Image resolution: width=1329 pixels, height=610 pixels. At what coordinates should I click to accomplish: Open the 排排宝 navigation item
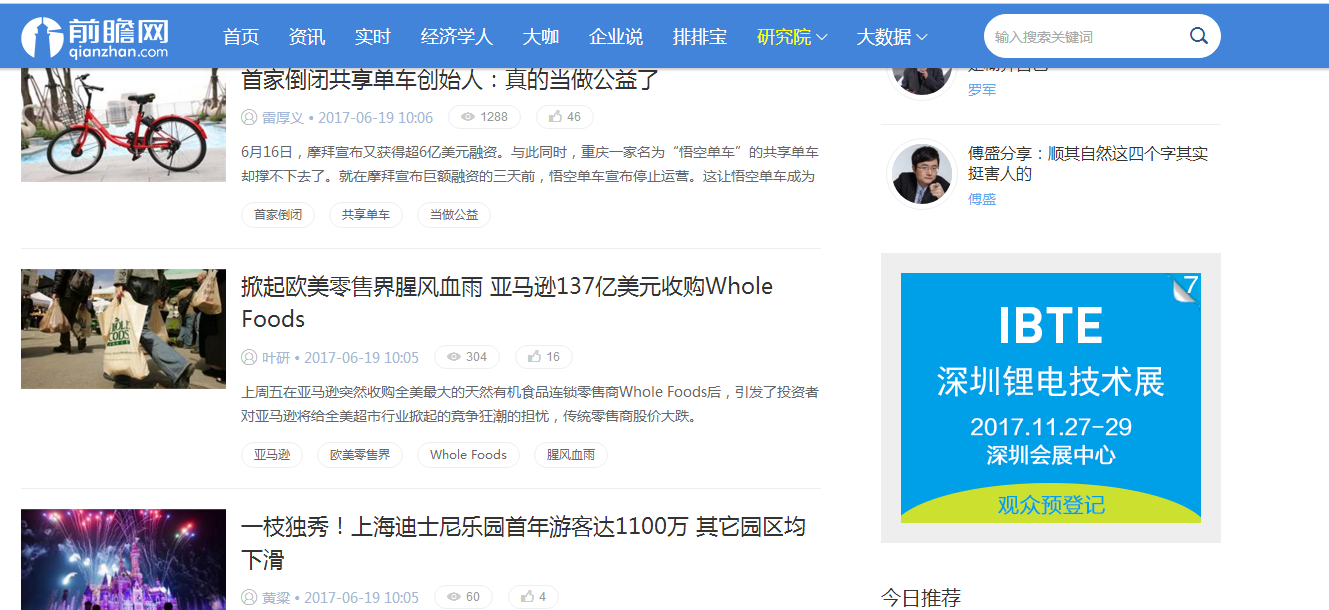(699, 37)
